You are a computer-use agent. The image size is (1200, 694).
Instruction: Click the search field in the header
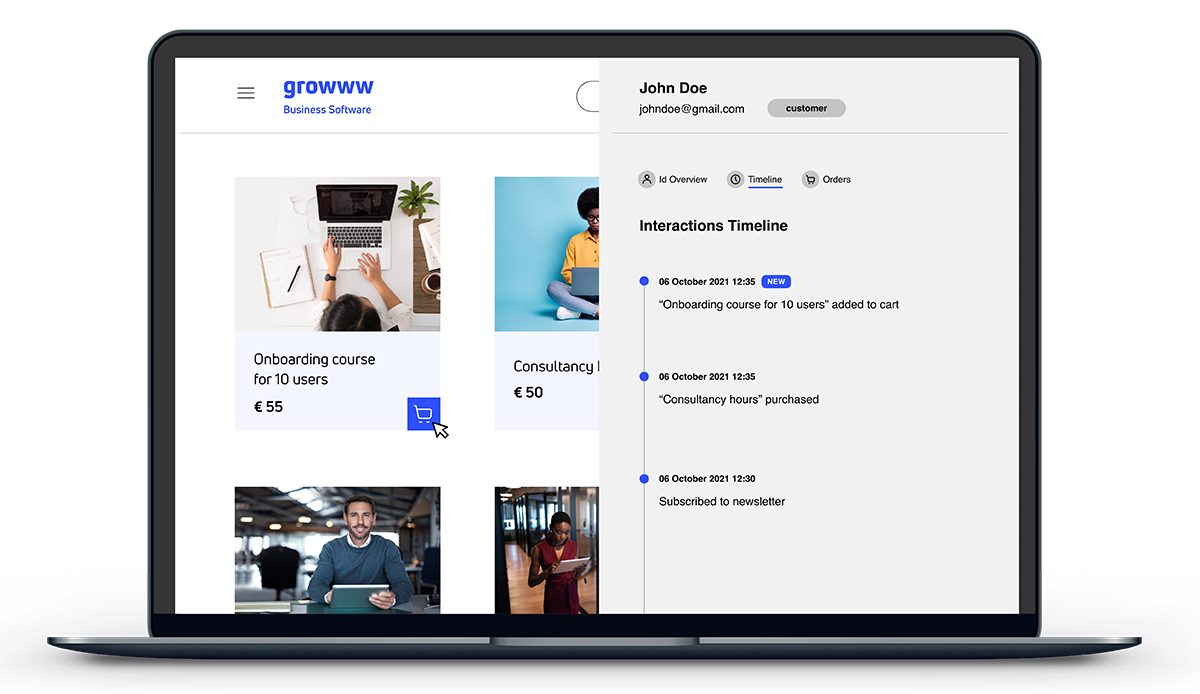(x=588, y=97)
